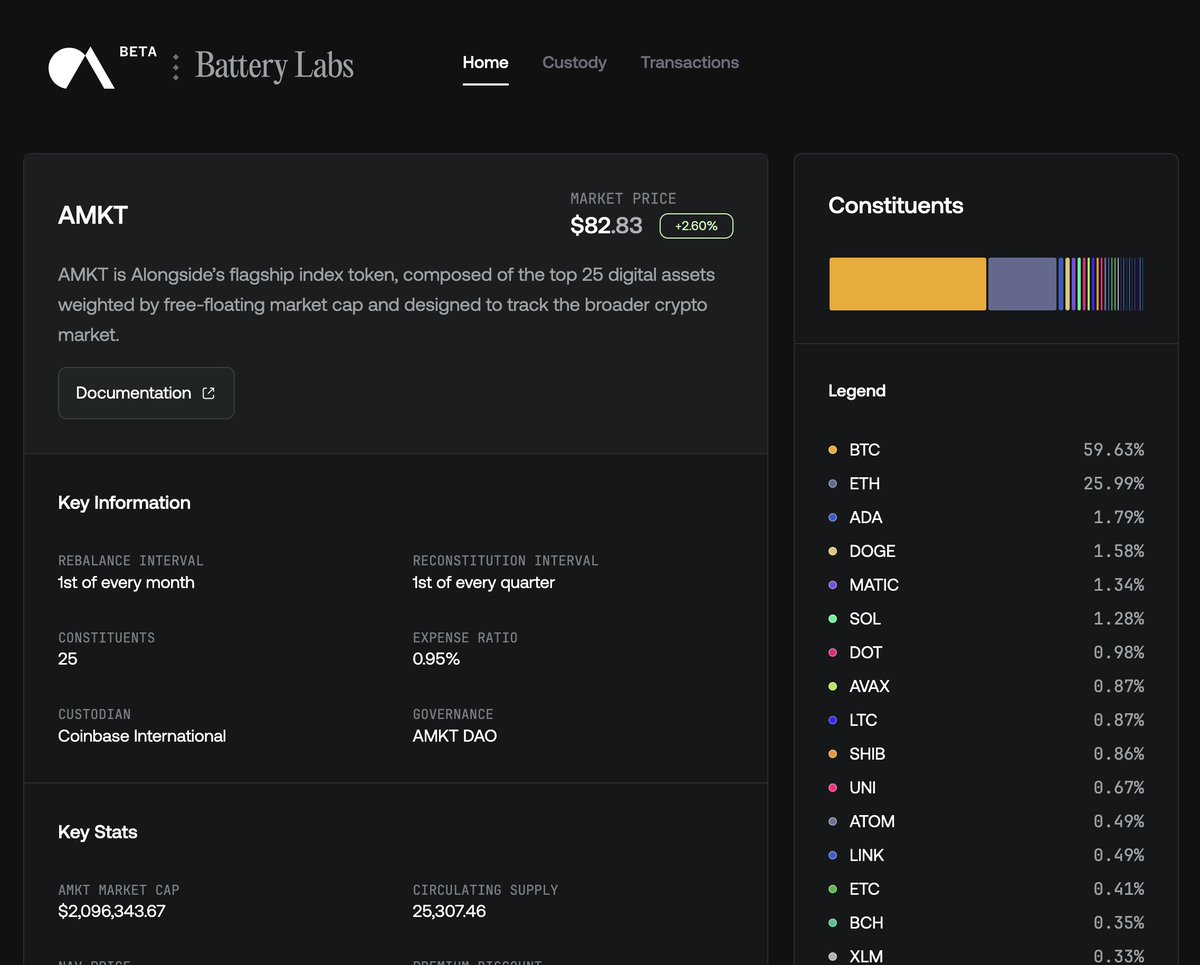The height and width of the screenshot is (965, 1200).
Task: Click the BTC legend color dot
Action: point(833,450)
